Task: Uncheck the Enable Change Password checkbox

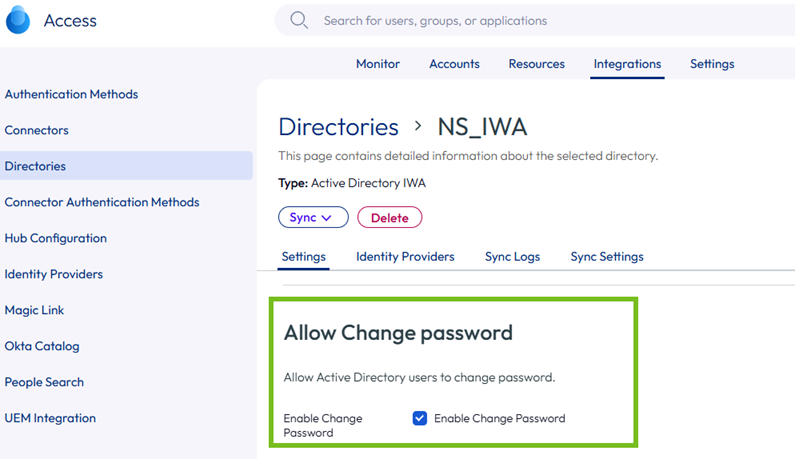Action: [x=420, y=418]
